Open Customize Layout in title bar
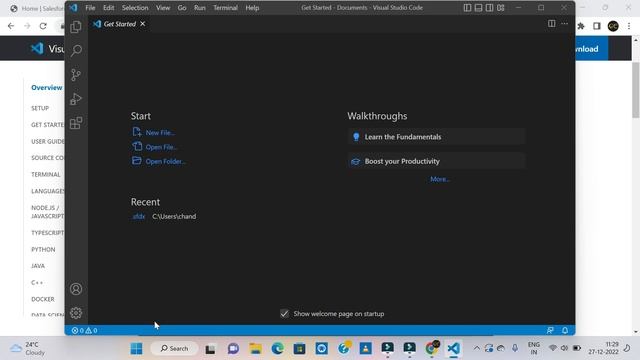Viewport: 640px width, 360px height. 501,8
